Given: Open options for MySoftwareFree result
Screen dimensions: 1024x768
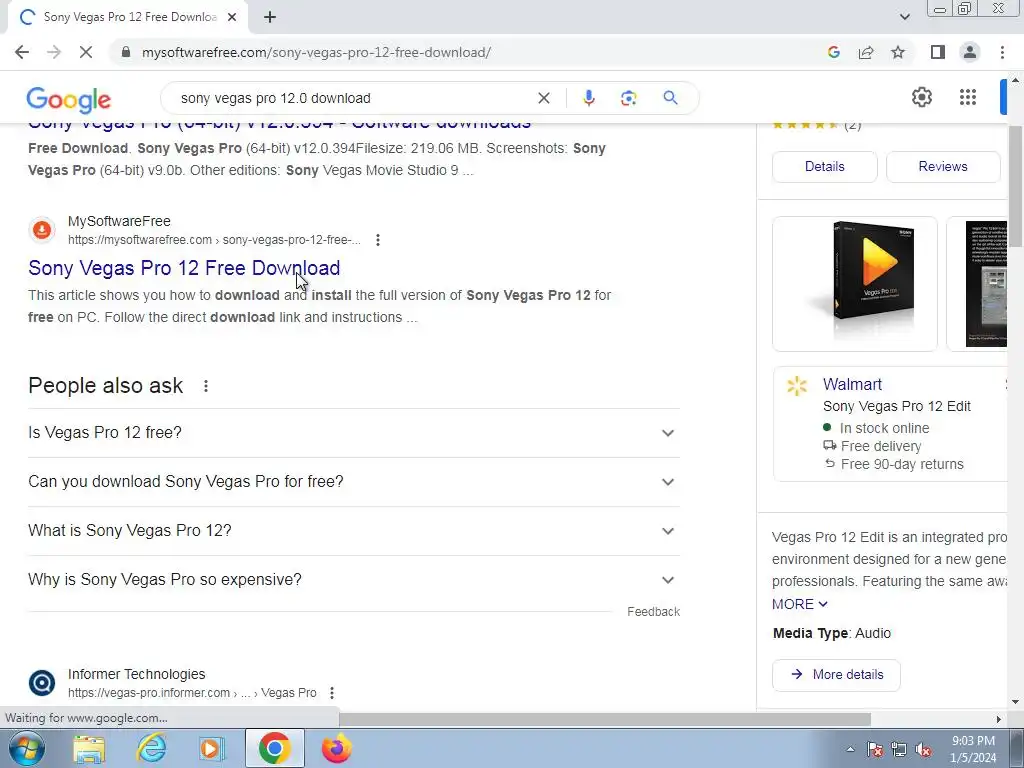Looking at the screenshot, I should pos(377,240).
